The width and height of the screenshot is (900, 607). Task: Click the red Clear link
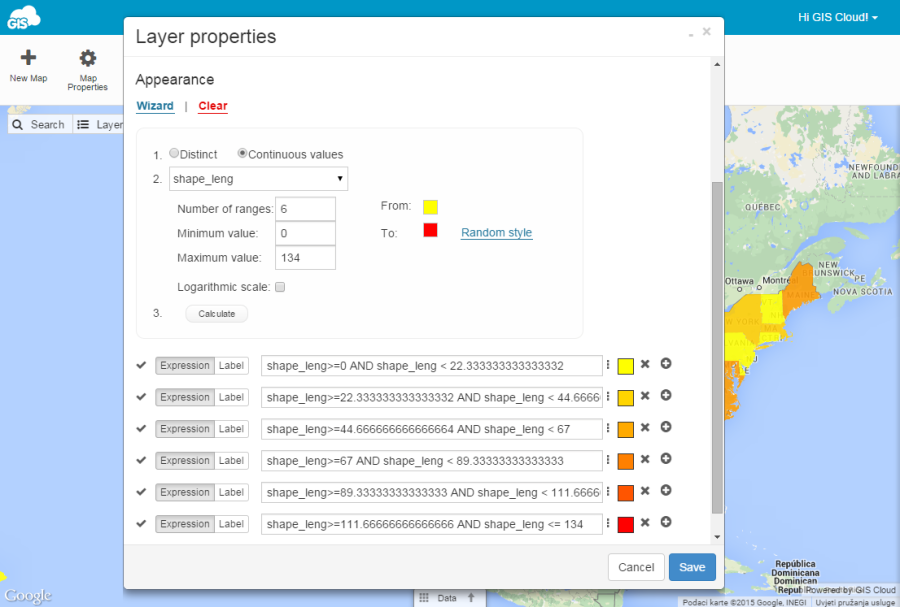[213, 106]
